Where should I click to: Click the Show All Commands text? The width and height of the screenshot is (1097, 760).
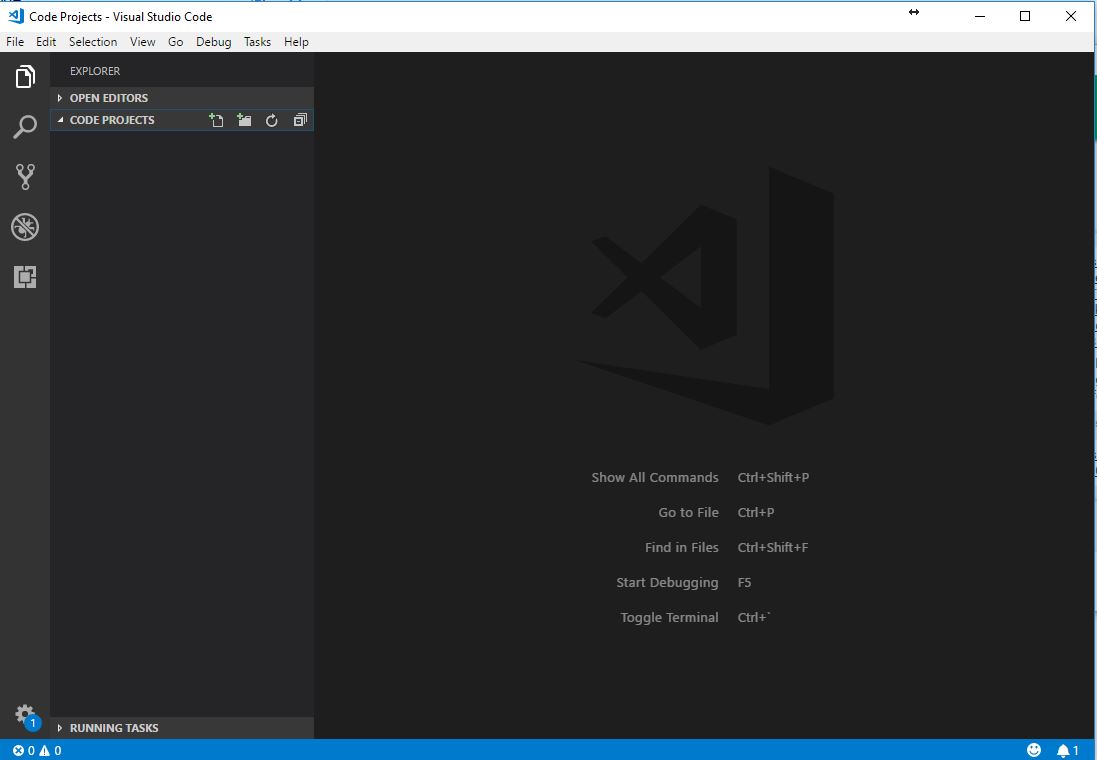click(x=655, y=477)
